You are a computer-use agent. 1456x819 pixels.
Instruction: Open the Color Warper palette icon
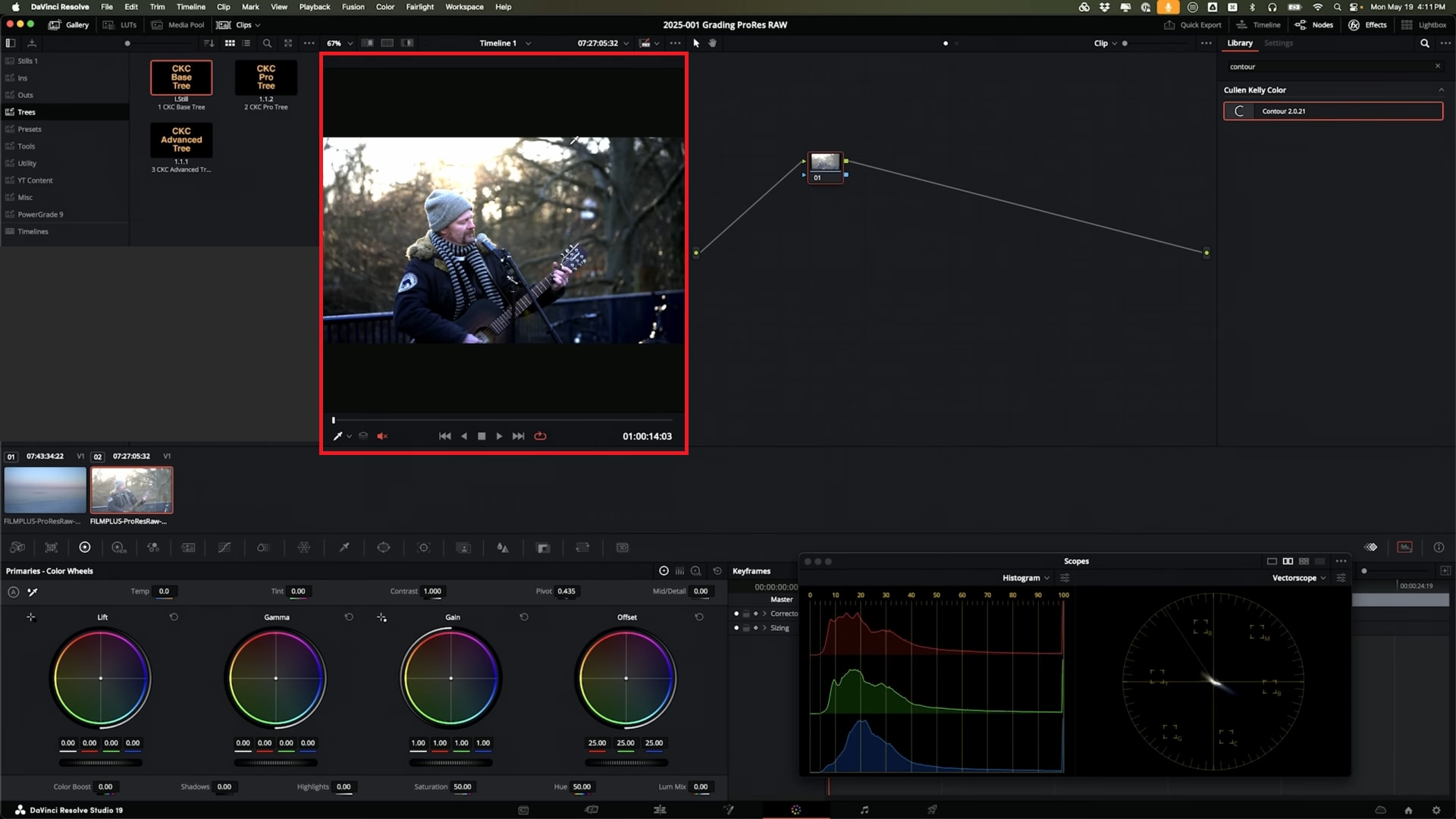tap(304, 548)
